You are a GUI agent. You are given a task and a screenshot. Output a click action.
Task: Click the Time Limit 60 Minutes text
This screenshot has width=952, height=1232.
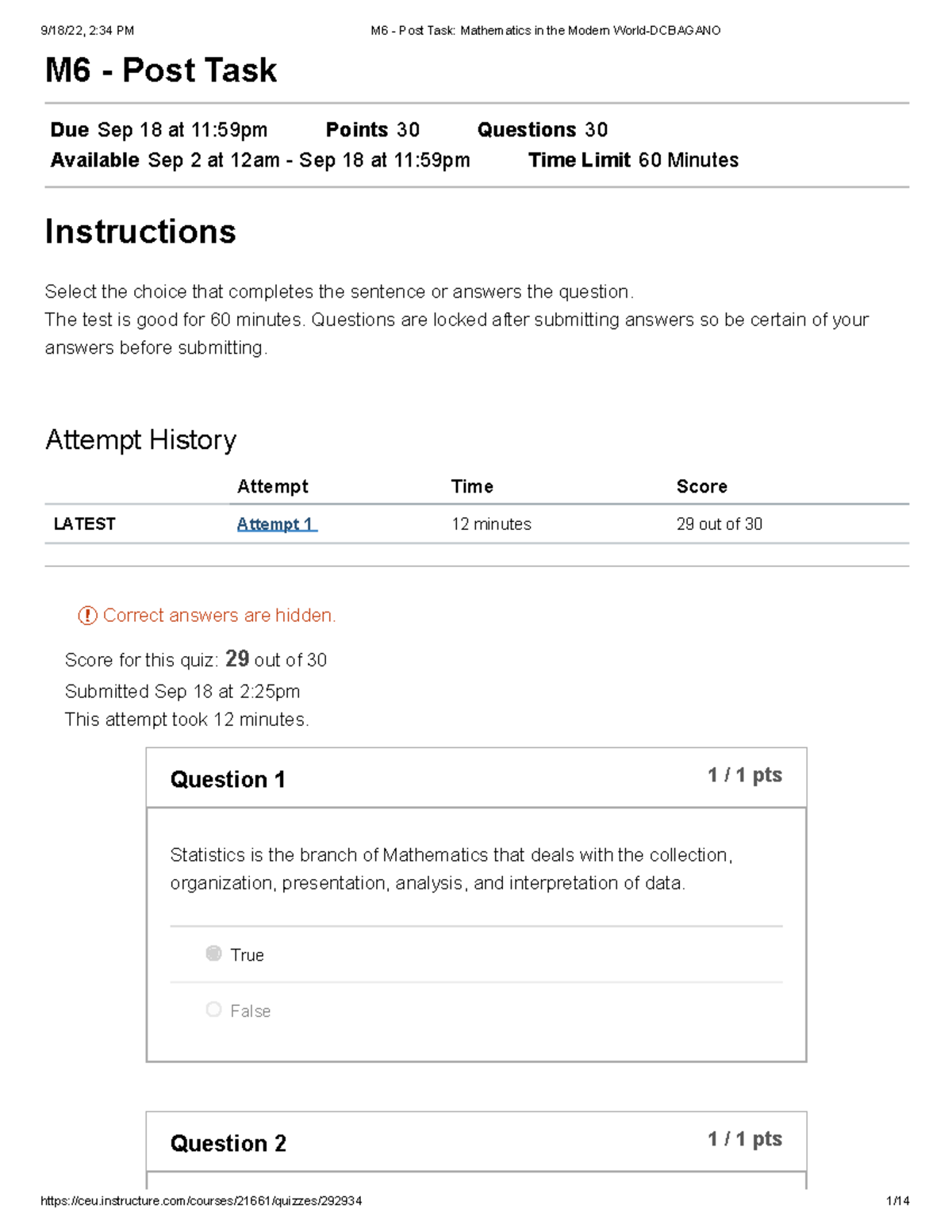pyautogui.click(x=633, y=160)
